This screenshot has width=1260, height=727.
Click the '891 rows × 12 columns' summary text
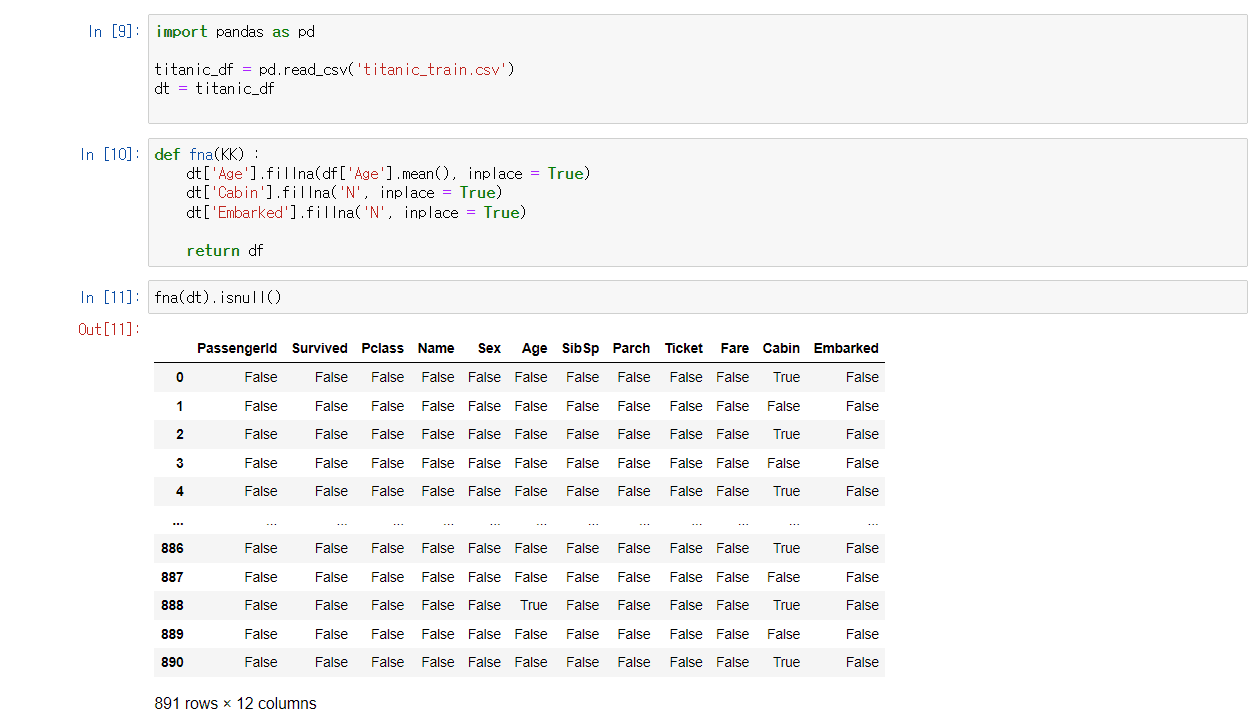(x=235, y=704)
